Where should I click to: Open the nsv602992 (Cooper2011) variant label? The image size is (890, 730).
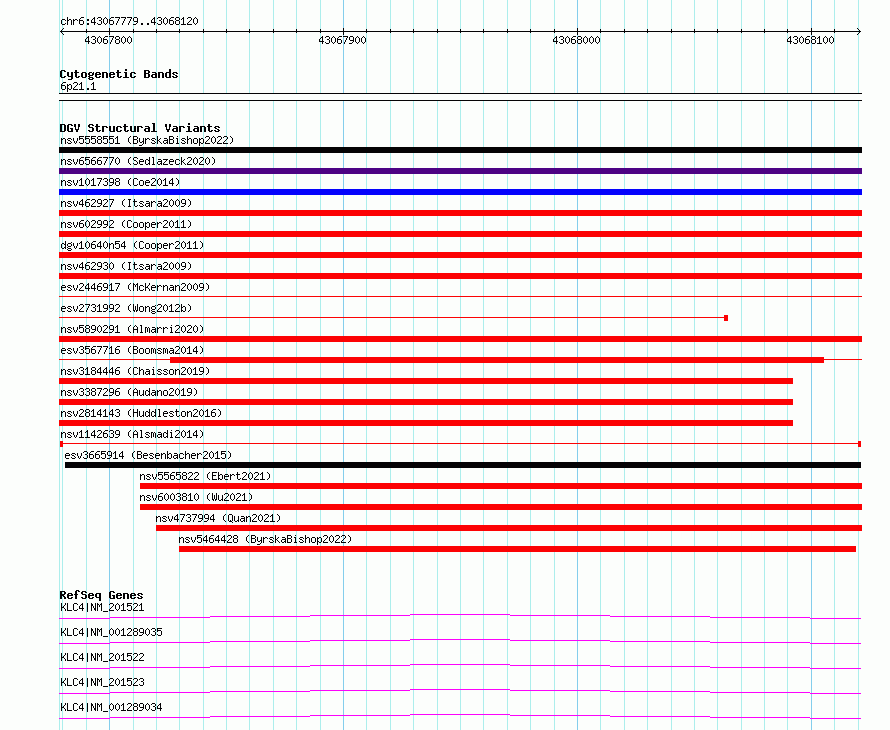point(126,224)
